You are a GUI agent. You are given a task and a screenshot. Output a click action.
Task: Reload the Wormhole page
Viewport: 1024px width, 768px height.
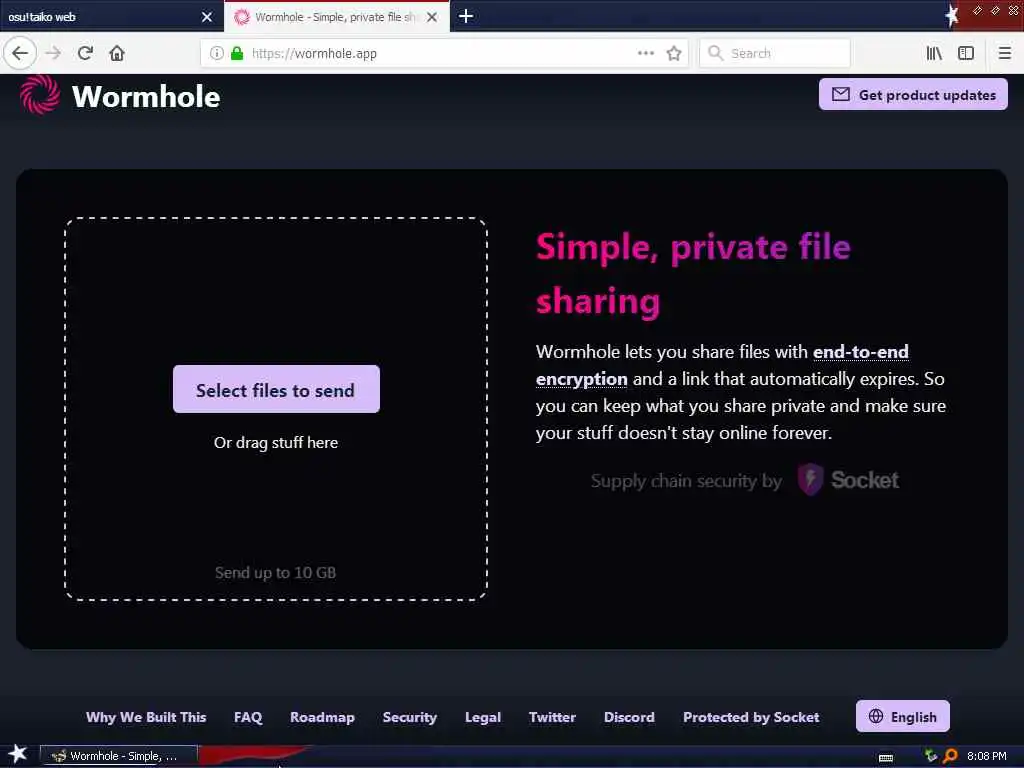tap(85, 53)
